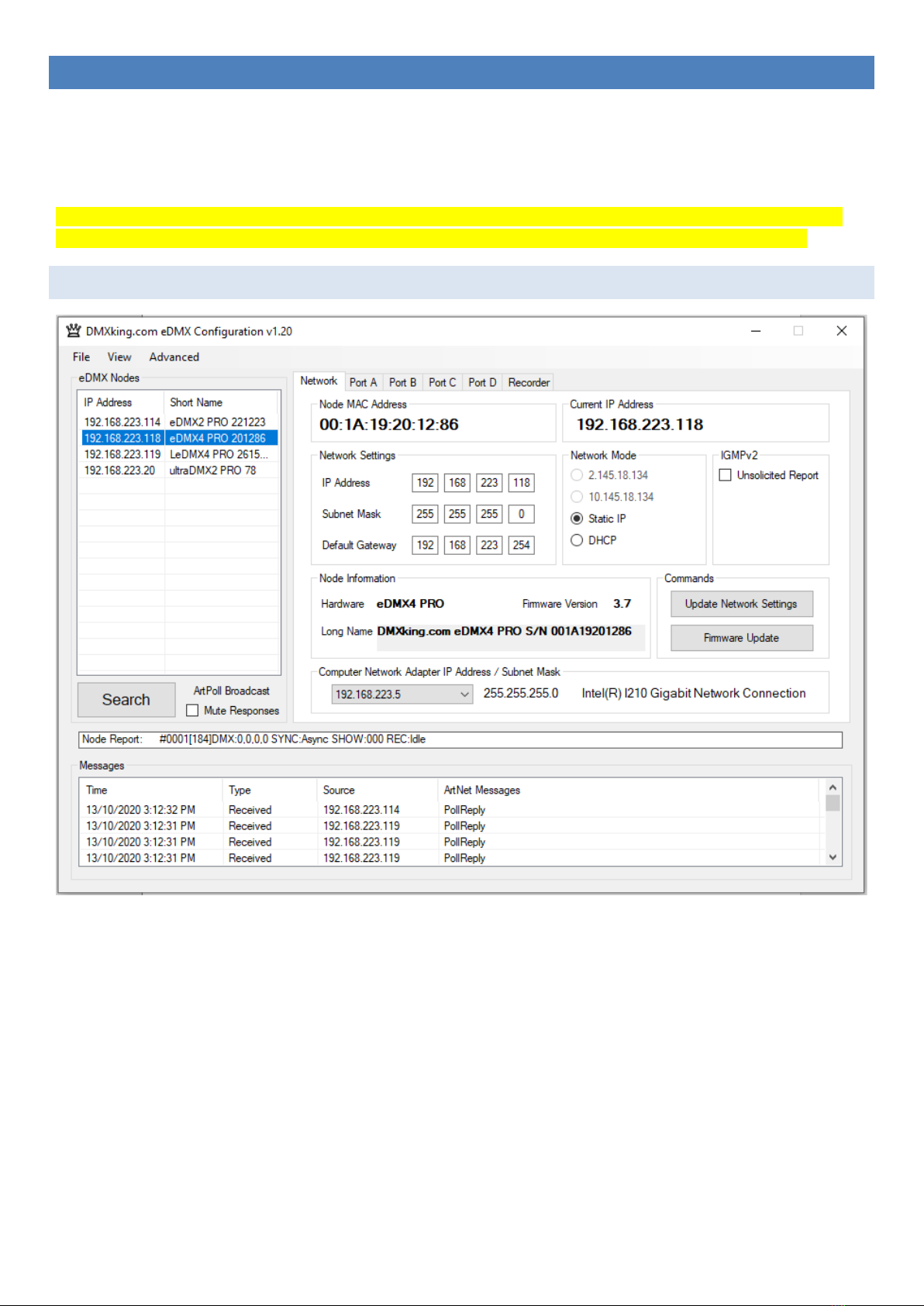Click the Search button
The height and width of the screenshot is (1306, 924).
coord(126,699)
